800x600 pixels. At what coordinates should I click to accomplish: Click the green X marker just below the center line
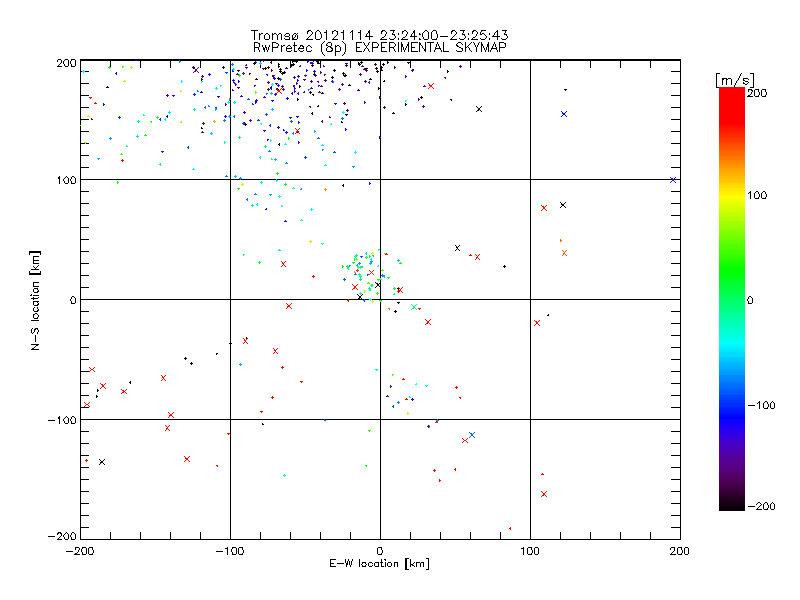coord(414,307)
